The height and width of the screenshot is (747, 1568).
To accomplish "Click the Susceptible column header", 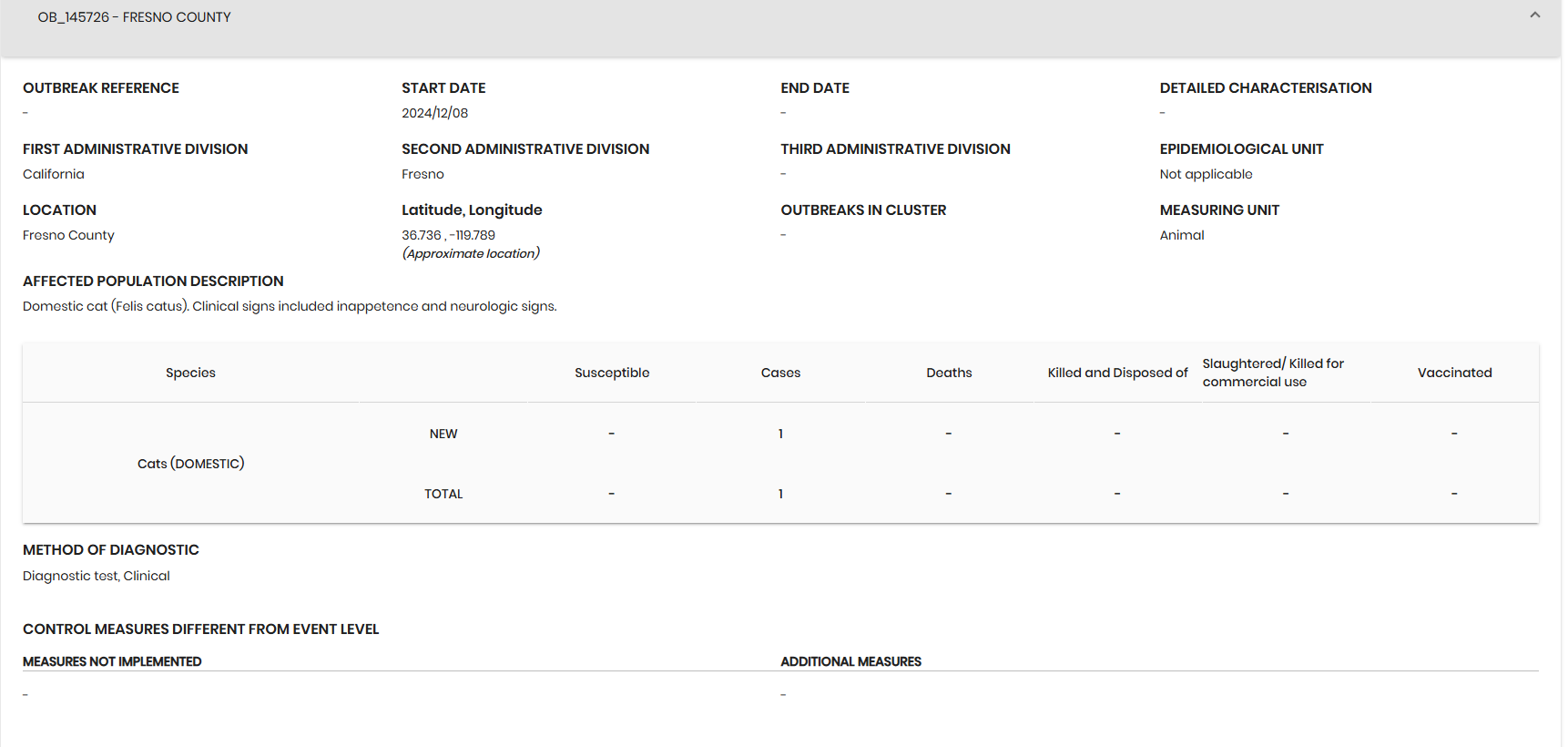I will coord(611,373).
